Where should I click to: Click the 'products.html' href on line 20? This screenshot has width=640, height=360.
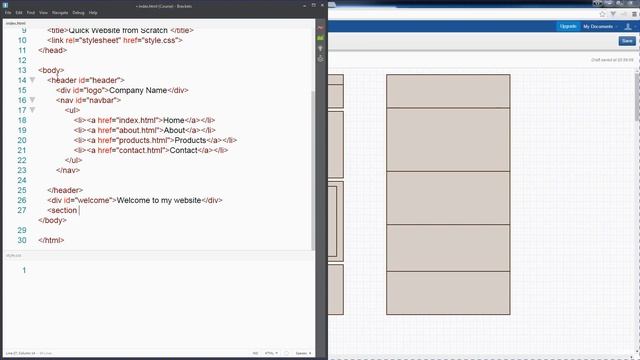click(143, 140)
